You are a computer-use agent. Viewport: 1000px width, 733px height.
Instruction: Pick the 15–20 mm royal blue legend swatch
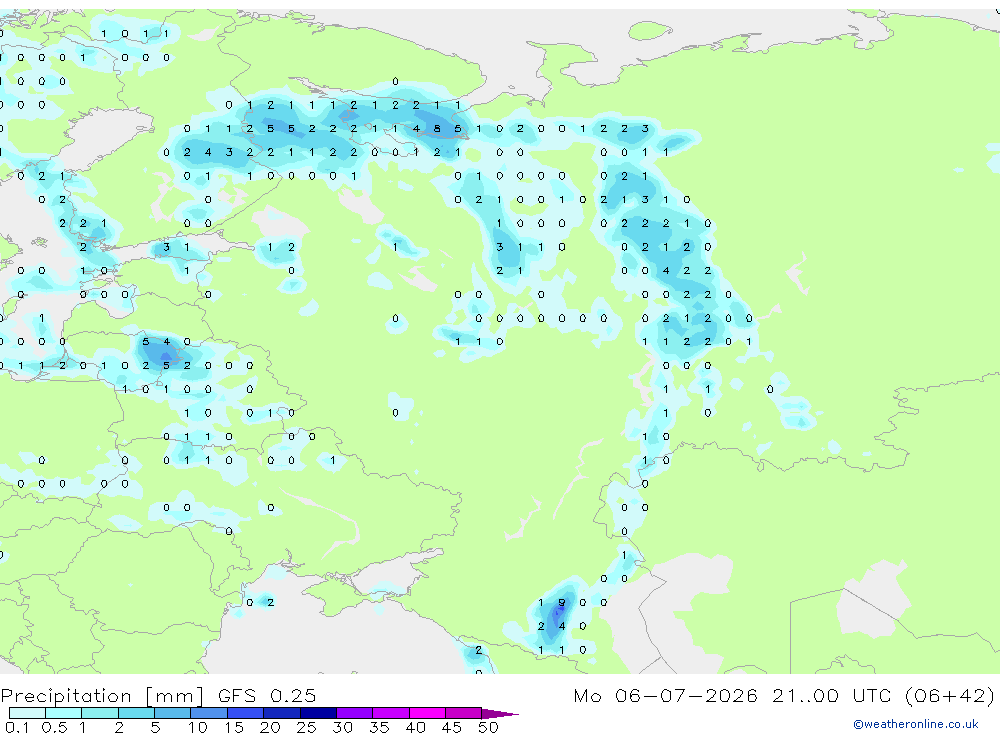(246, 713)
